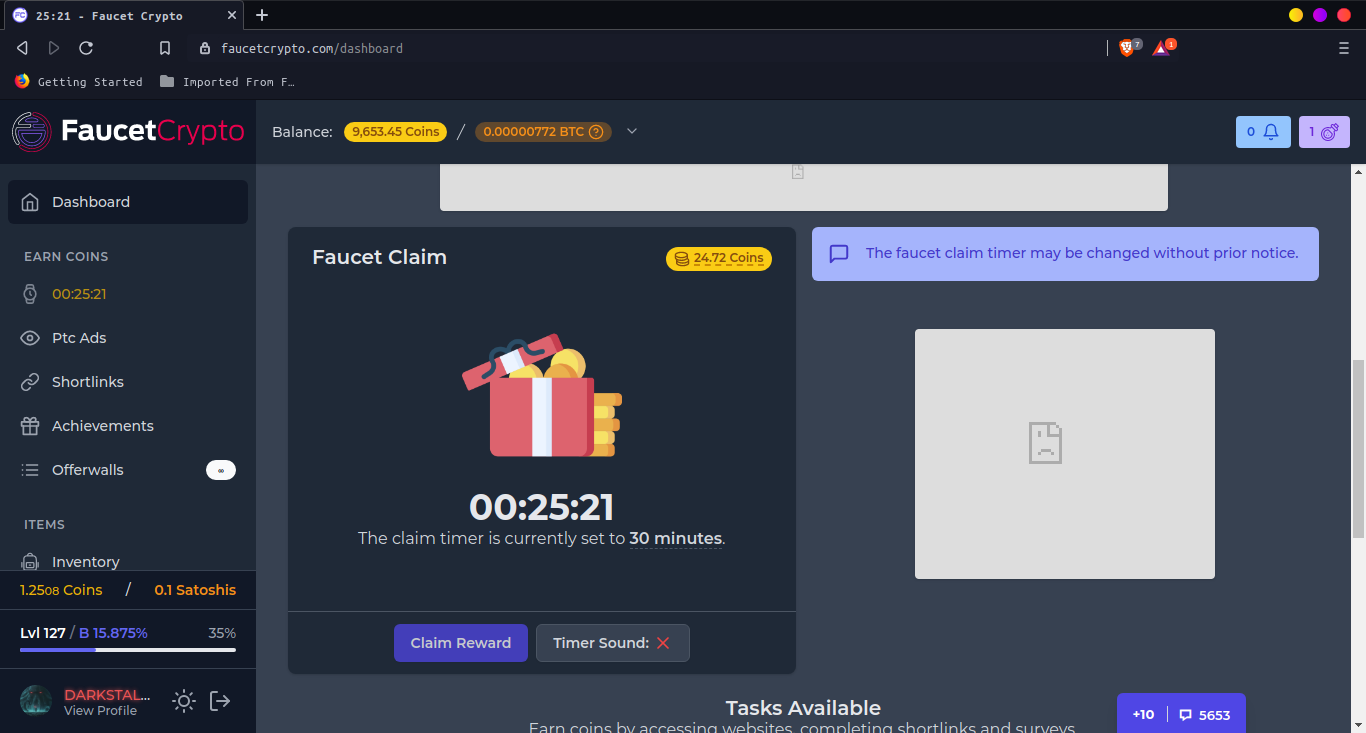Open Brave Rewards triangle icon

tap(1161, 48)
